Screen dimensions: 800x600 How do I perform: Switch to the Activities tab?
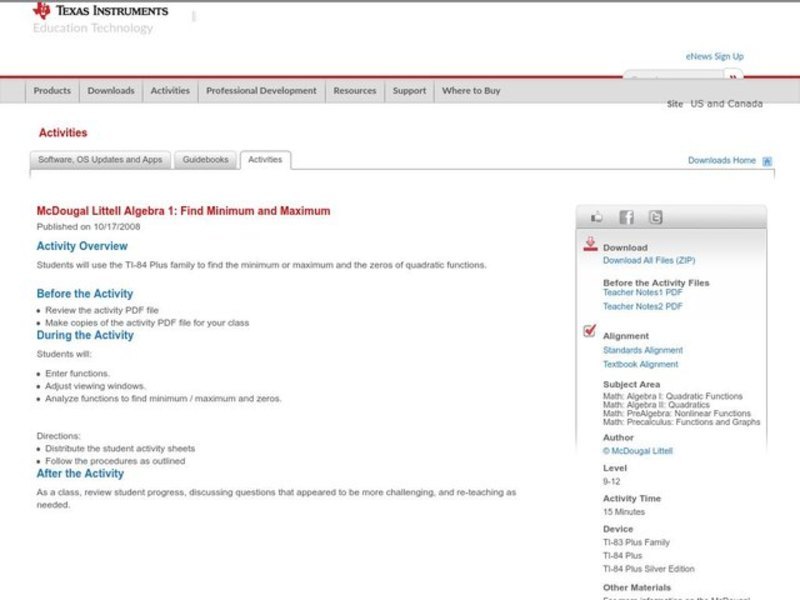(x=264, y=158)
